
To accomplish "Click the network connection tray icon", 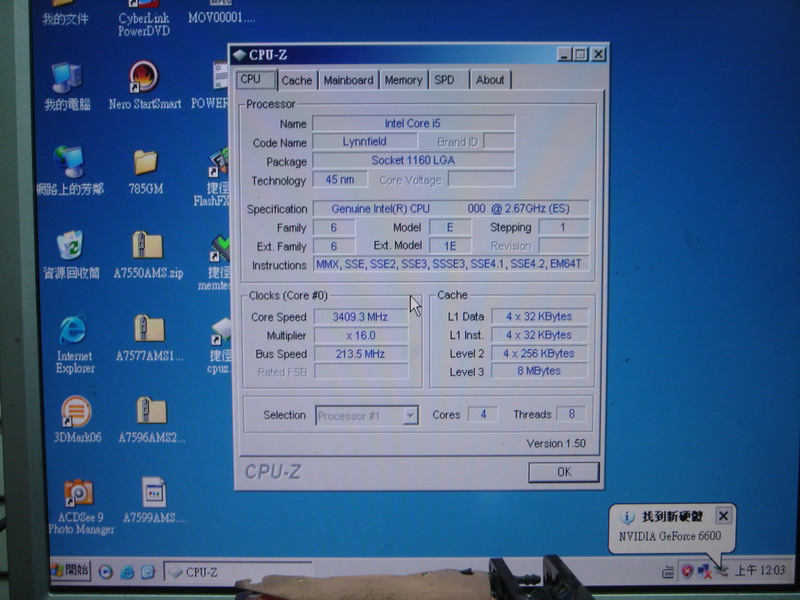I will 704,571.
